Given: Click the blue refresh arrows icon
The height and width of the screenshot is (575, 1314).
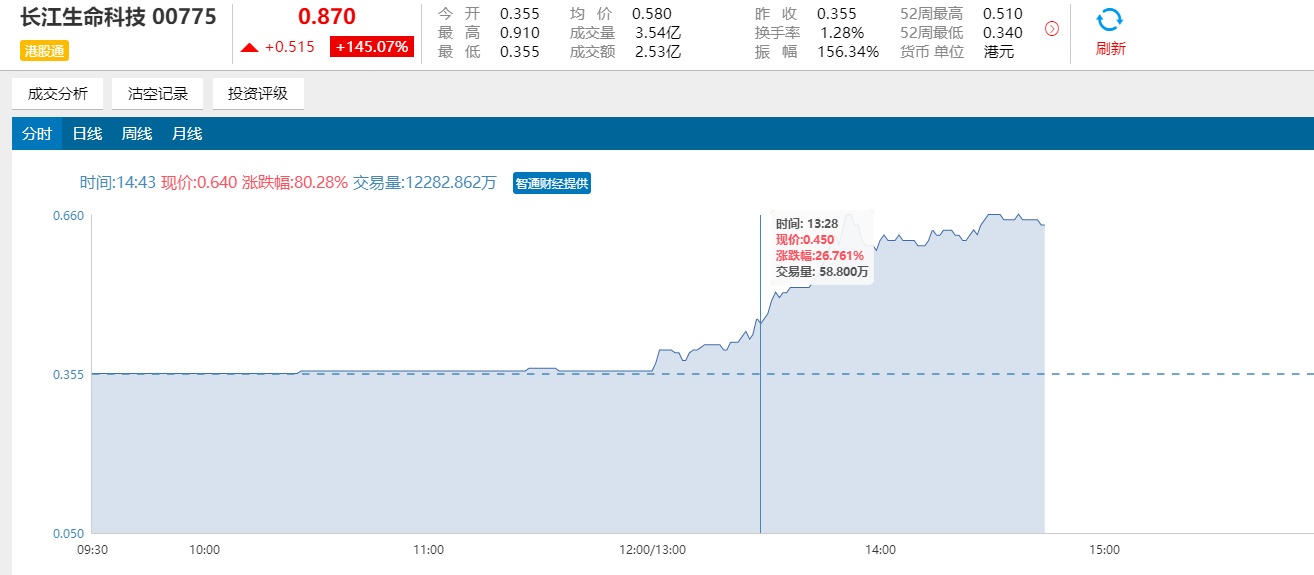Looking at the screenshot, I should (1109, 21).
